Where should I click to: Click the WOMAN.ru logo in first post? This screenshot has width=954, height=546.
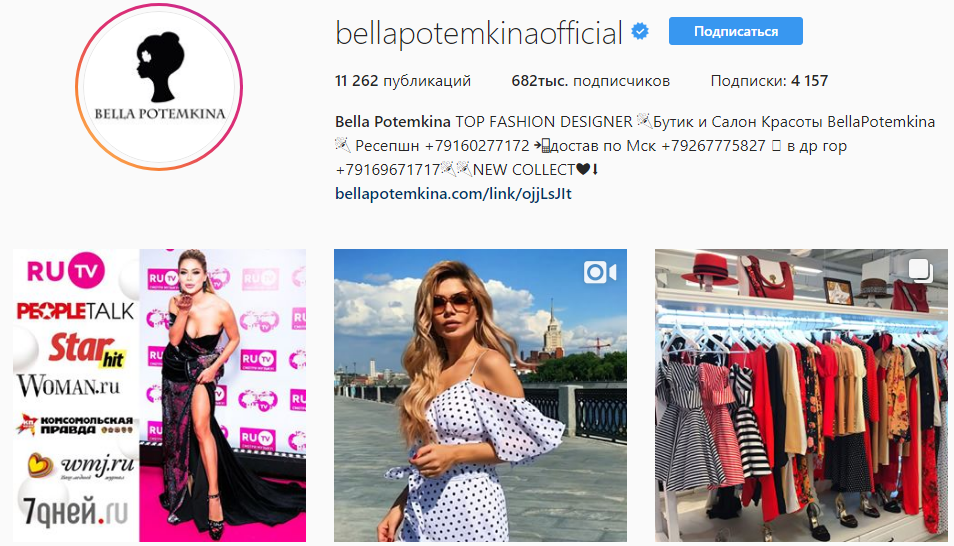coord(68,386)
